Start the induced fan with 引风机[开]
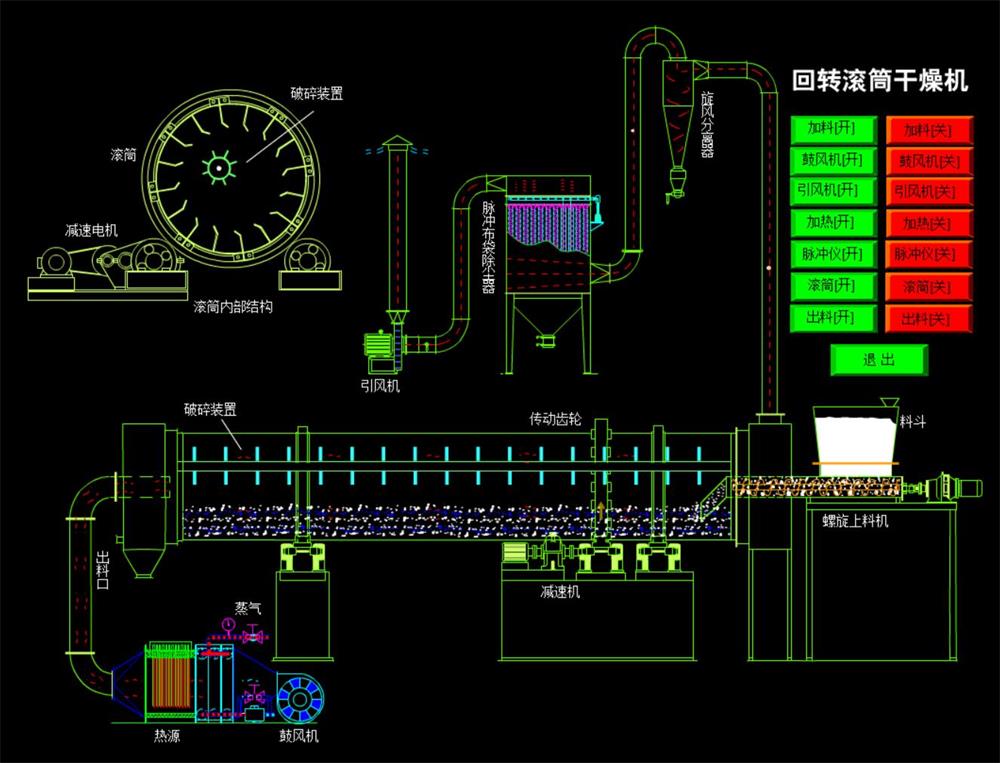1000x763 pixels. 833,192
